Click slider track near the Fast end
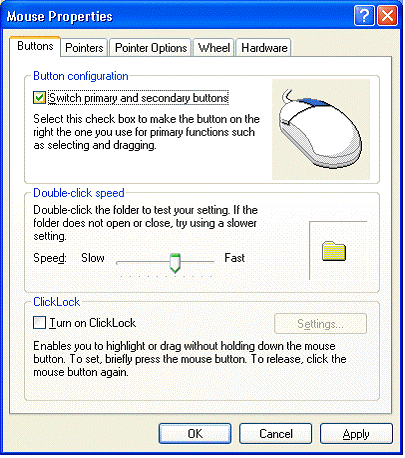Screen dimensions: 405x458 207,262
